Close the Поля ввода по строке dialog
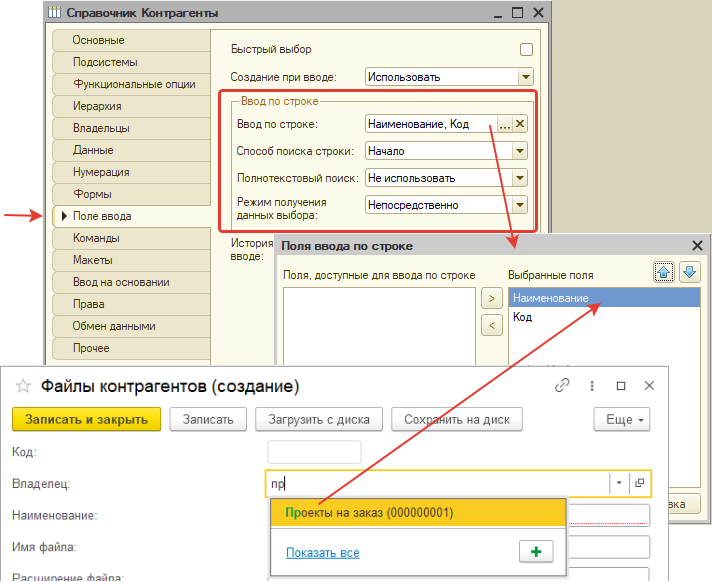 click(x=697, y=246)
